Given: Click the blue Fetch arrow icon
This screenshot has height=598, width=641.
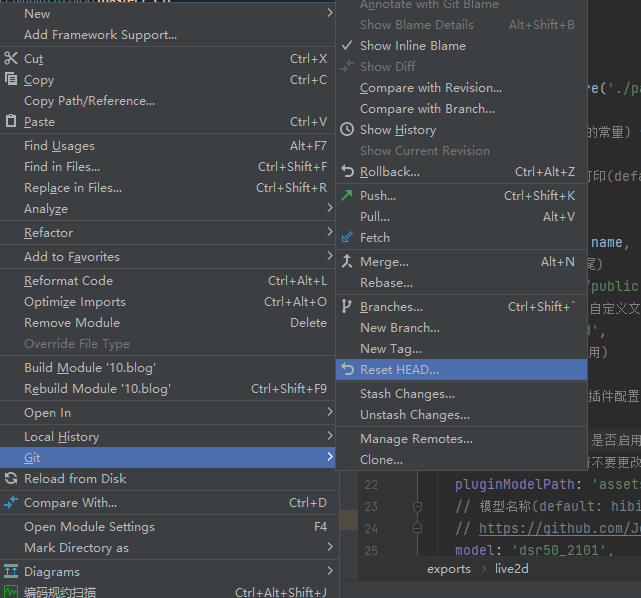Looking at the screenshot, I should [347, 237].
